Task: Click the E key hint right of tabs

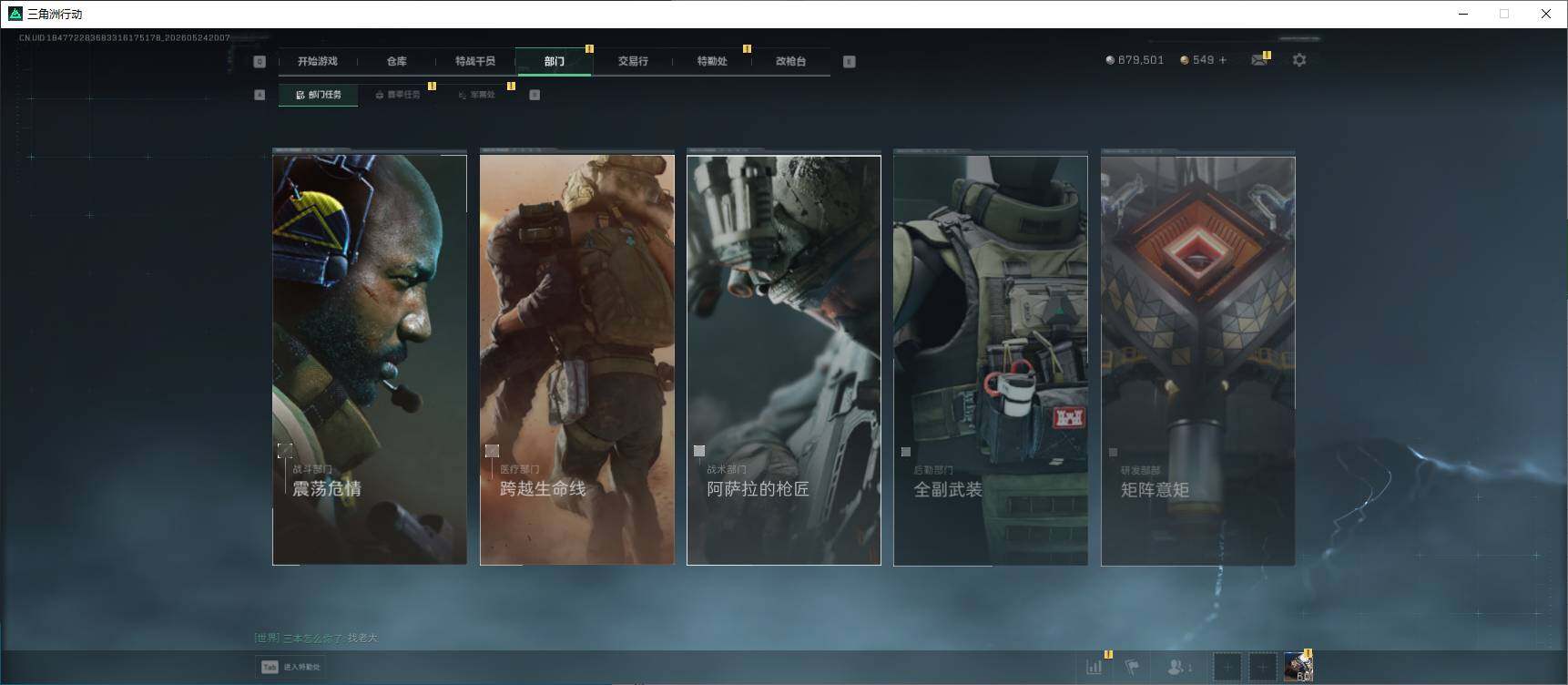Action: [x=849, y=61]
